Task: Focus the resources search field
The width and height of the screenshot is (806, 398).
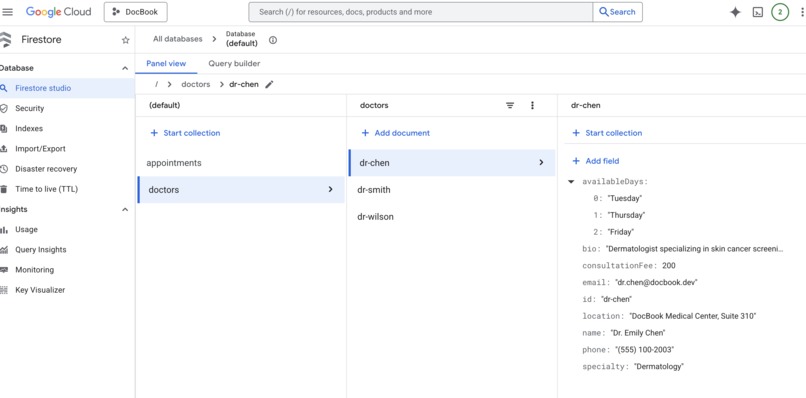Action: pyautogui.click(x=420, y=12)
